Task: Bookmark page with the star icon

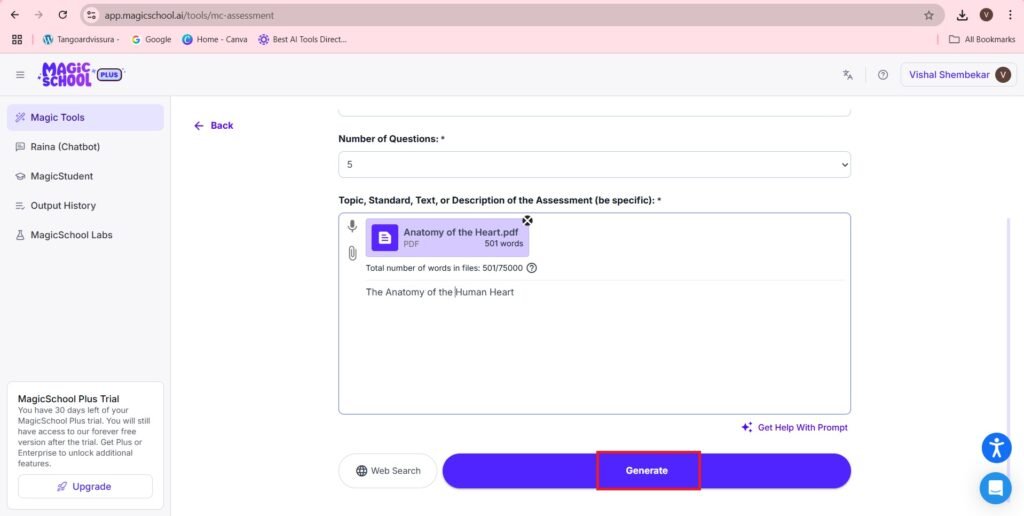Action: [929, 15]
